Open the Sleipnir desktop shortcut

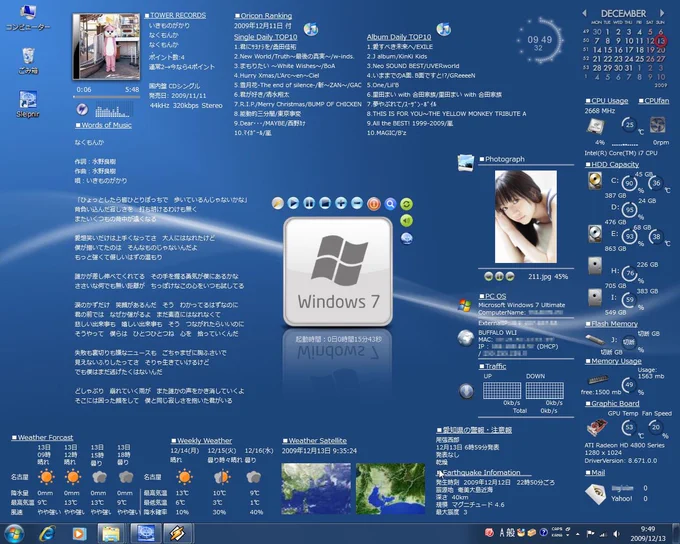pos(28,104)
